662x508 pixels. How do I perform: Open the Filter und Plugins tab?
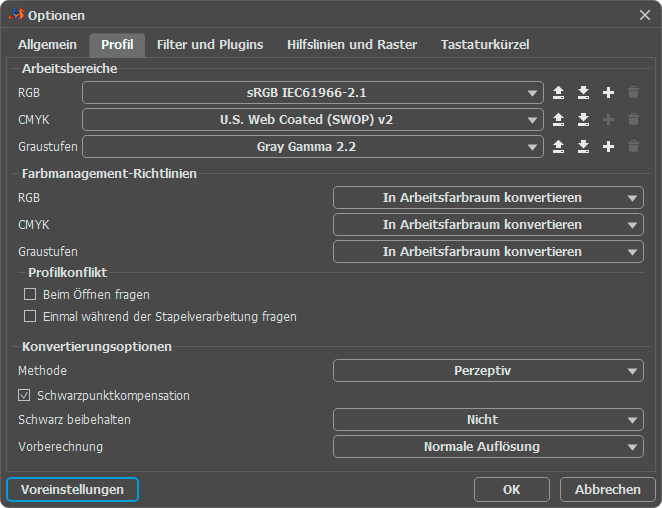[x=210, y=45]
